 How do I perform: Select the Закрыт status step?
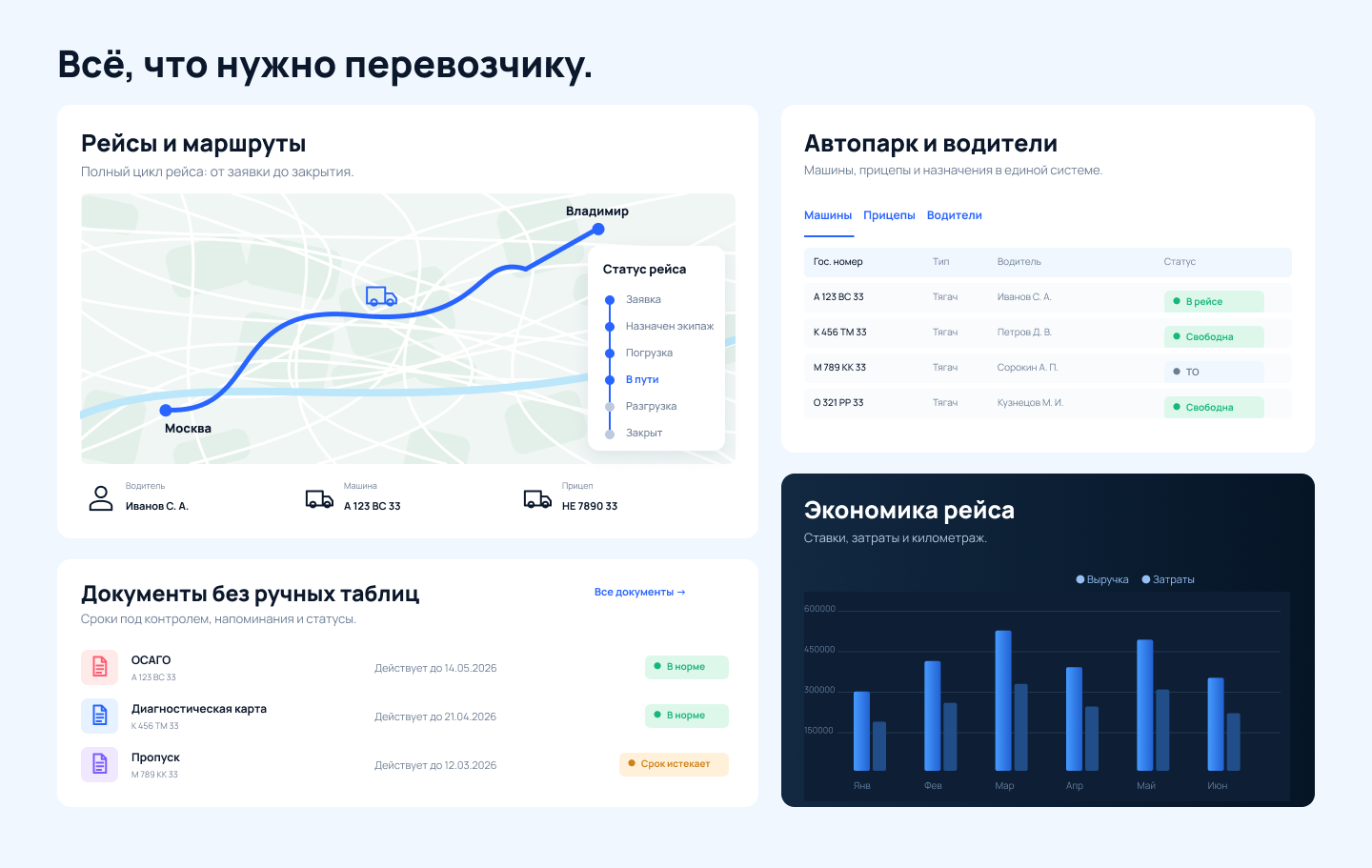pyautogui.click(x=644, y=433)
